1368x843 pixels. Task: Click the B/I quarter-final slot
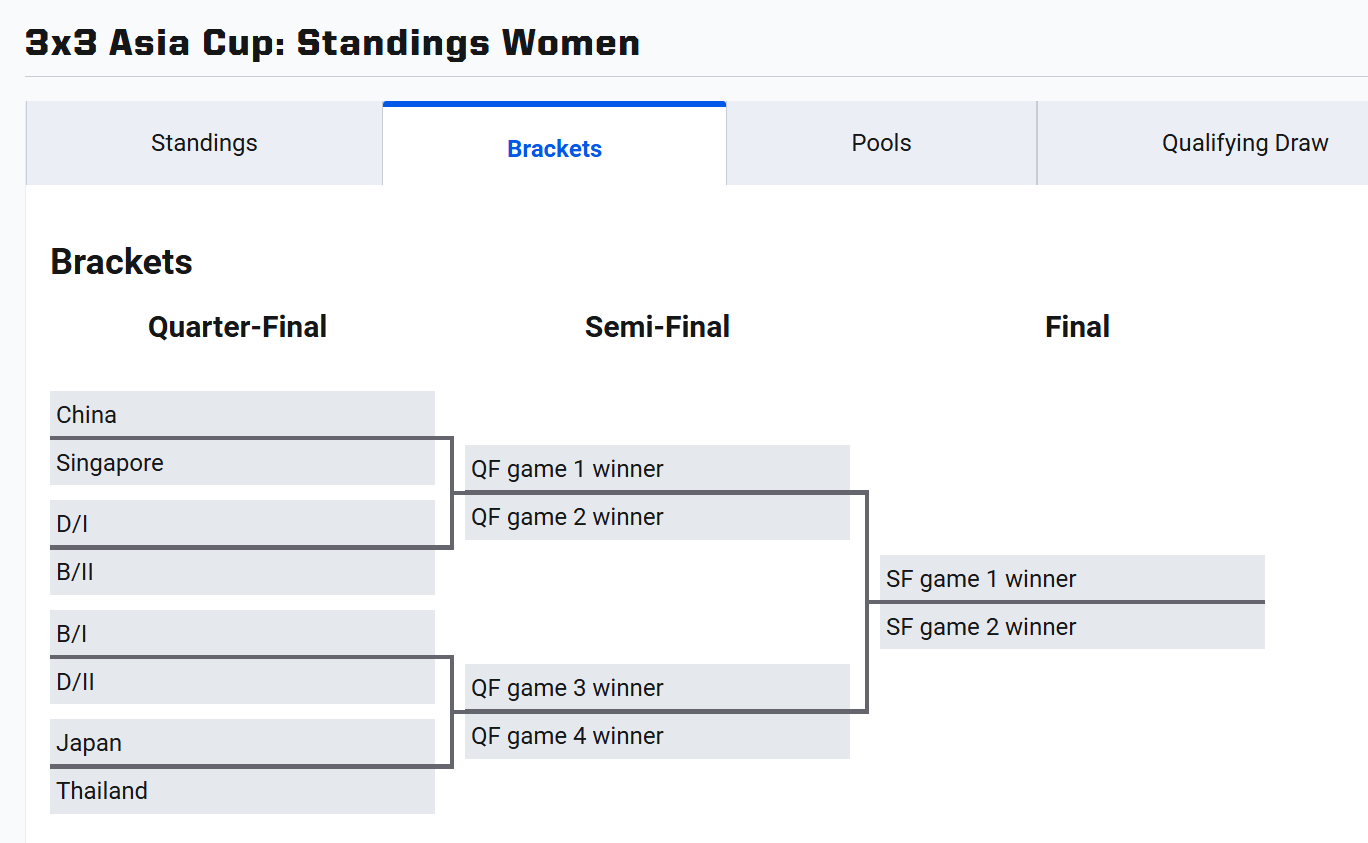(242, 633)
